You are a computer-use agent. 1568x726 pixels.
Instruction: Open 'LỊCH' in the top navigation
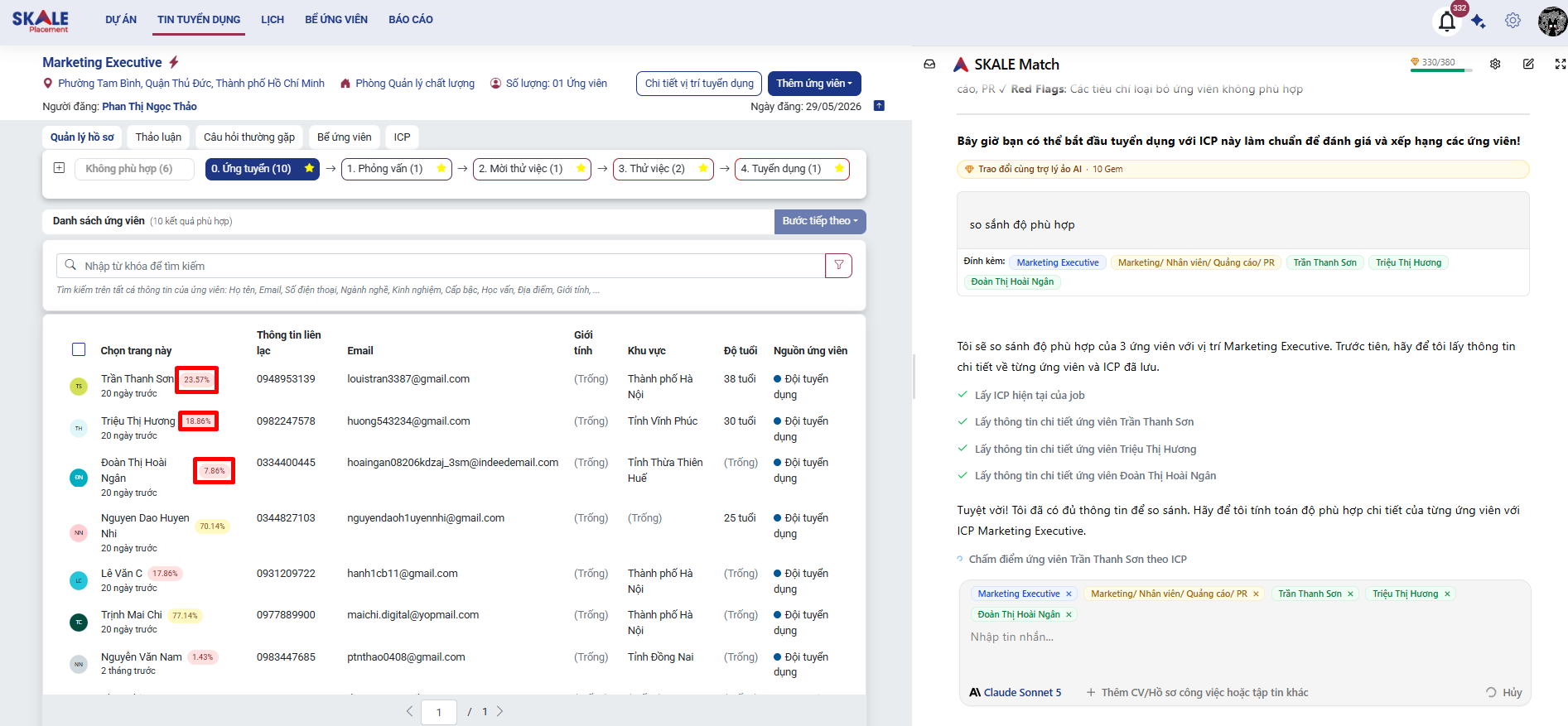(273, 20)
